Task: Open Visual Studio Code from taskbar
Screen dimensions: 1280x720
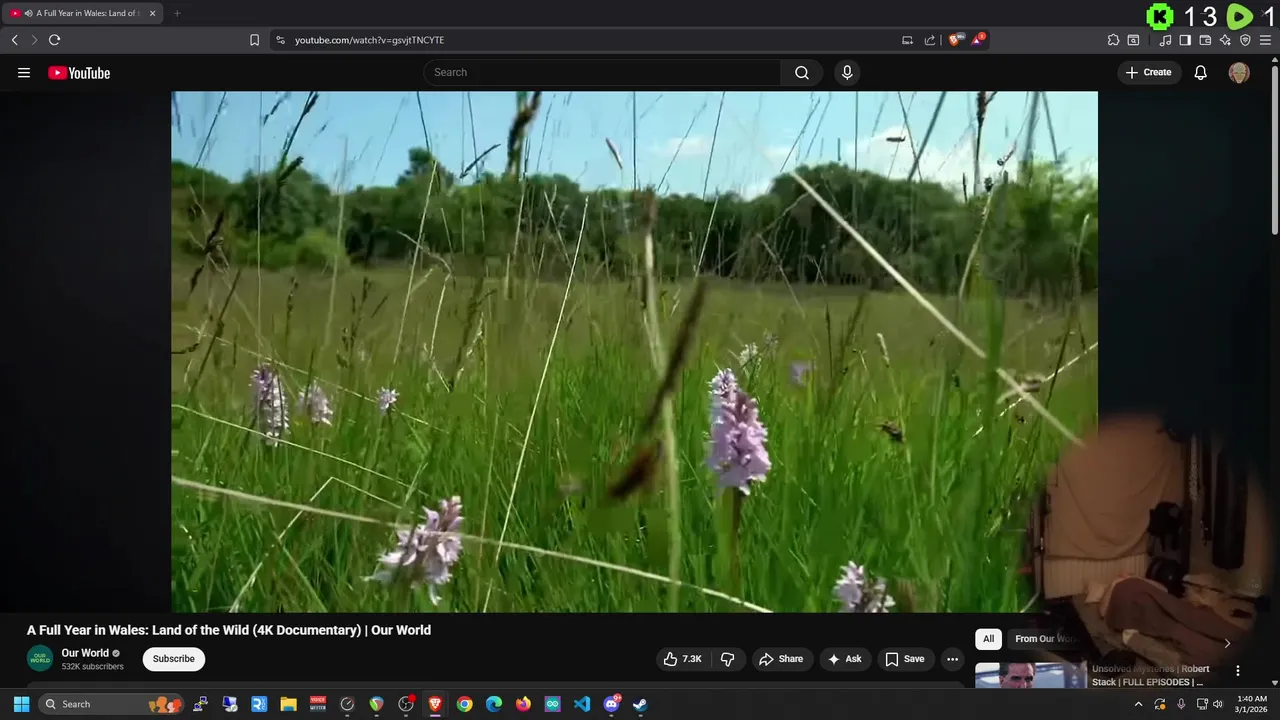Action: coord(582,704)
